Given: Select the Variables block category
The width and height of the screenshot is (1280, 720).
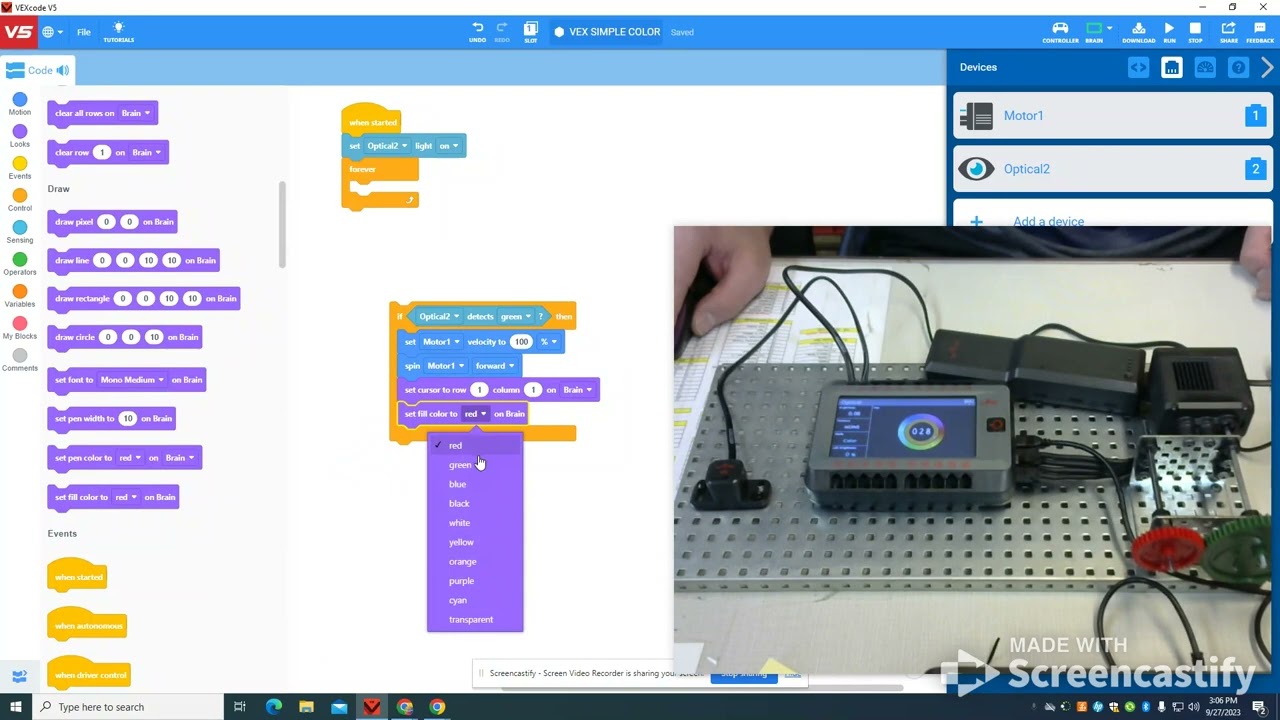Looking at the screenshot, I should [20, 296].
